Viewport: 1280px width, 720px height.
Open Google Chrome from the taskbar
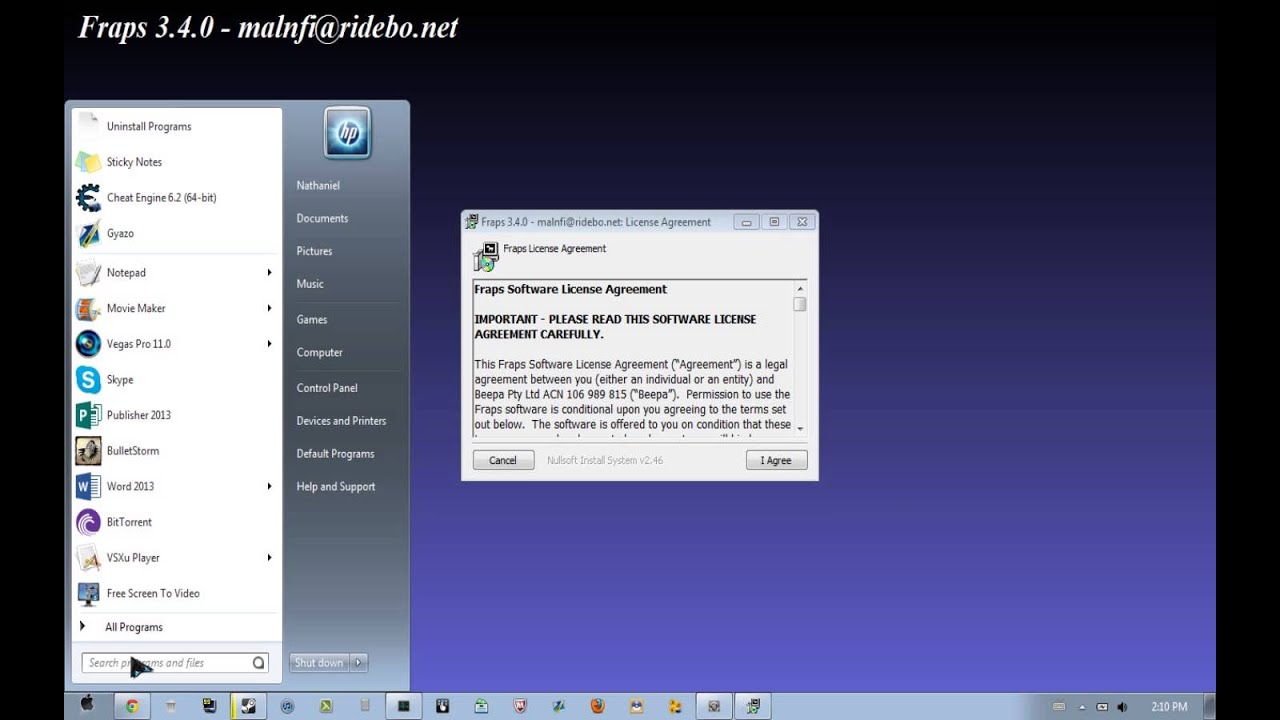coord(131,706)
